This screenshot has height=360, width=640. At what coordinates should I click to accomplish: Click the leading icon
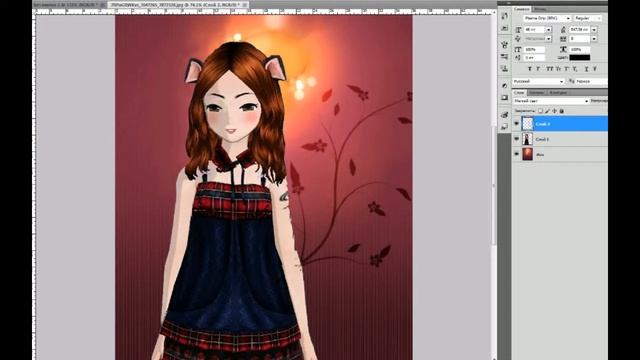(563, 30)
